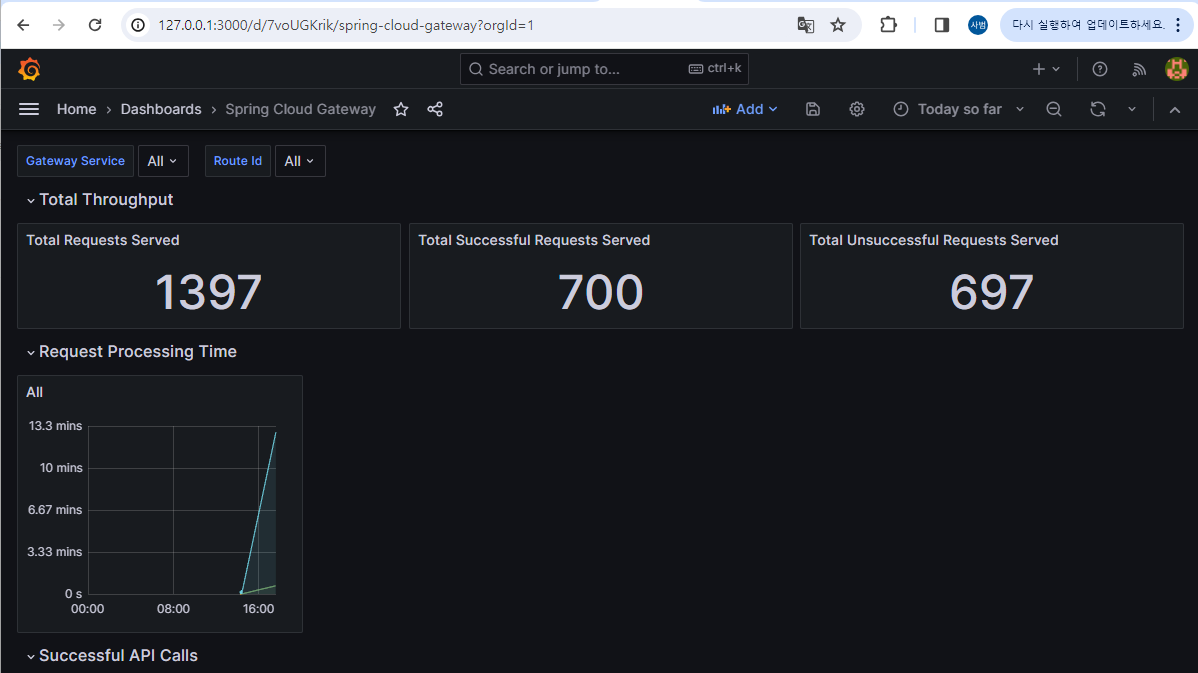
Task: Click Spring Cloud Gateway breadcrumb
Action: 300,109
